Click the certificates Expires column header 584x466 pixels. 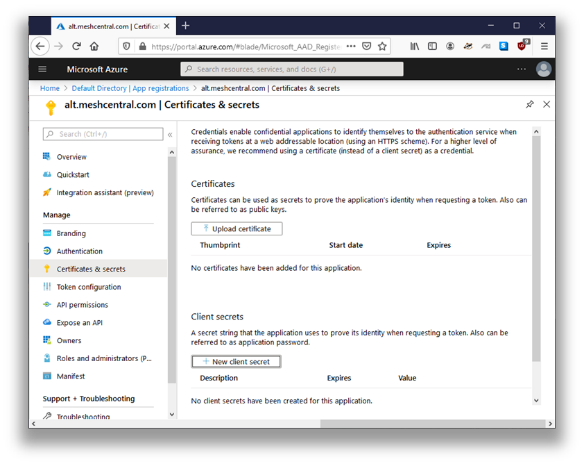438,245
